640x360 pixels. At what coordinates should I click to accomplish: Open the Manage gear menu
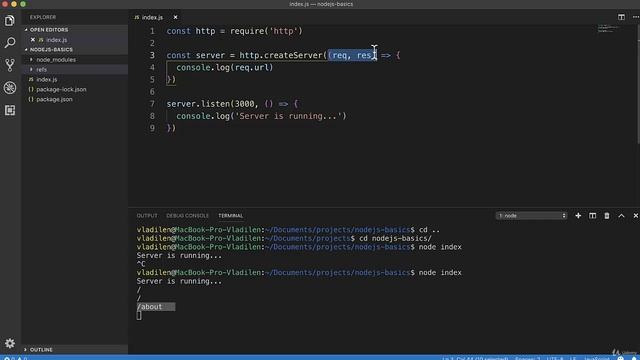pyautogui.click(x=10, y=343)
